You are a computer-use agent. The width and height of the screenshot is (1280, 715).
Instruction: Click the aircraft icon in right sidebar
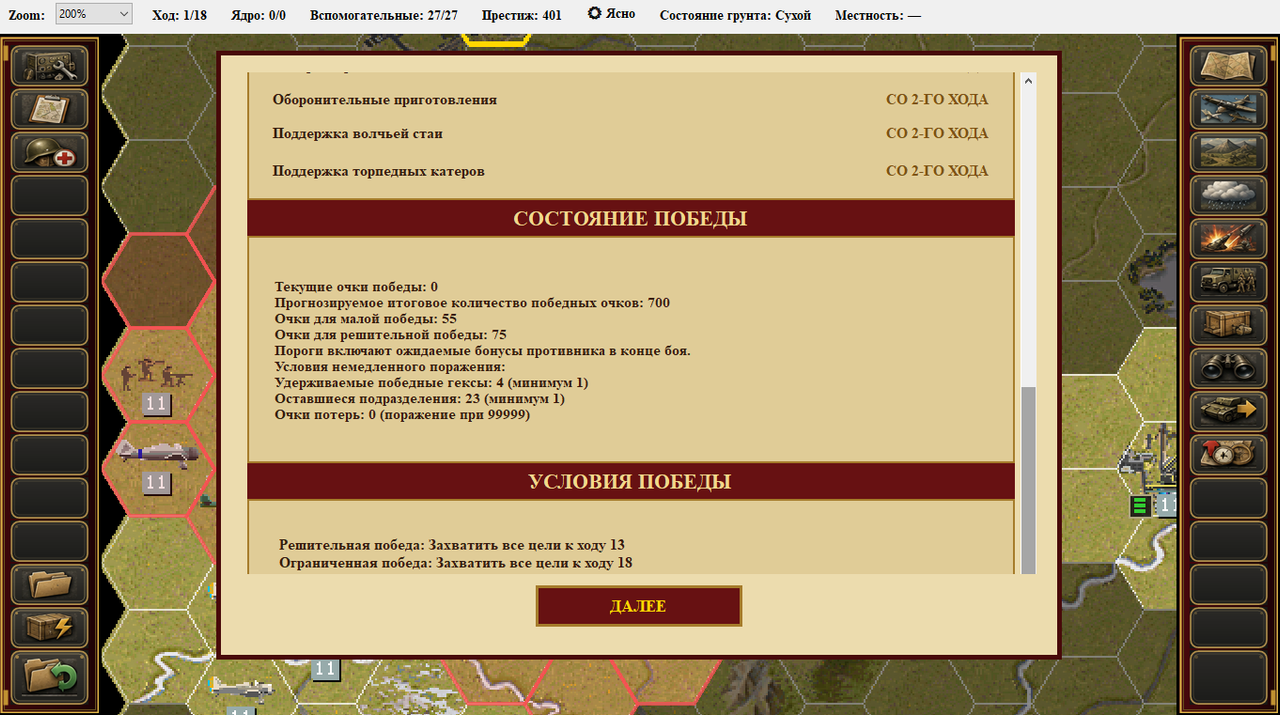click(1226, 110)
